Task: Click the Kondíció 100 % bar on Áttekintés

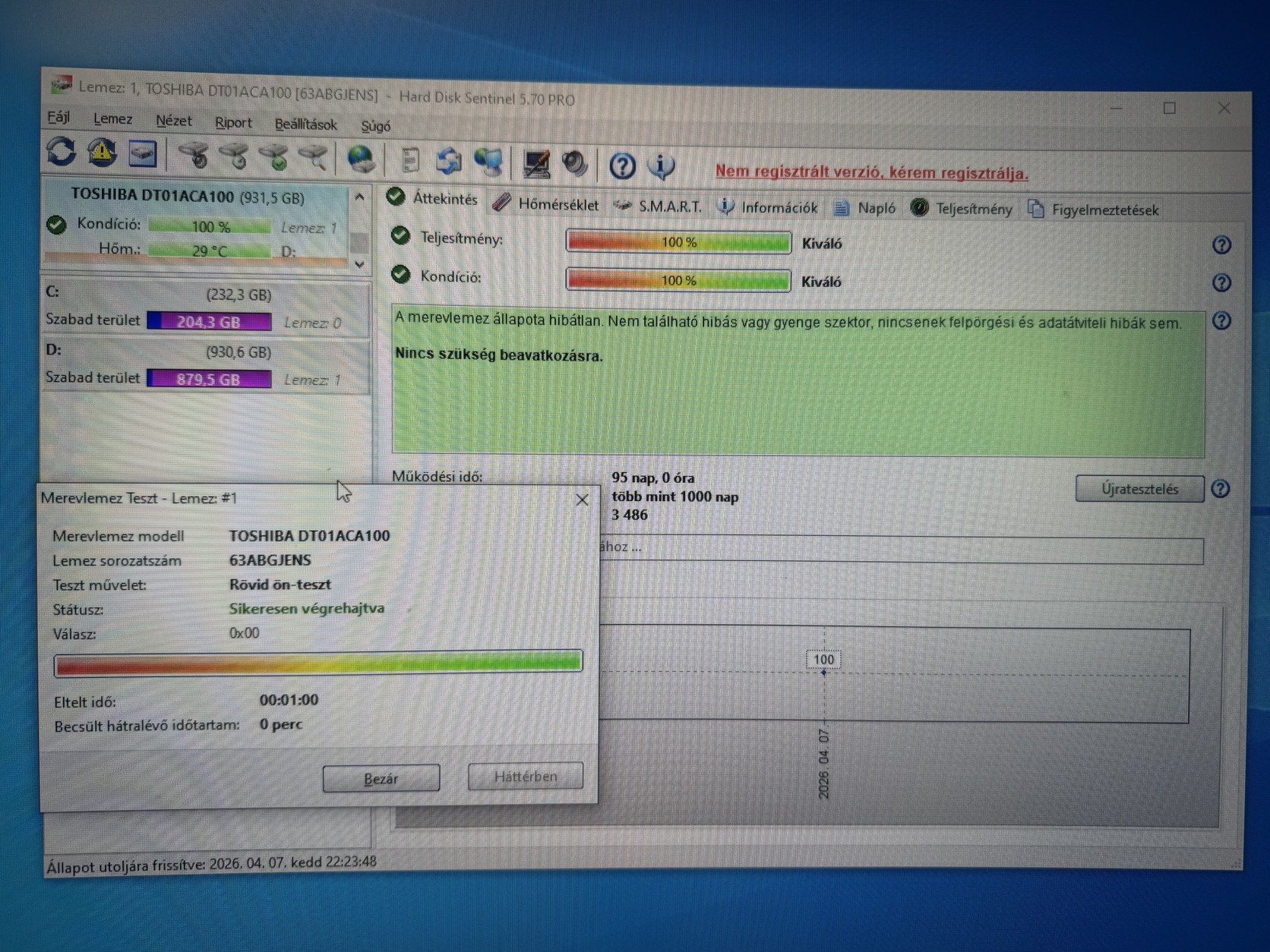Action: 678,280
